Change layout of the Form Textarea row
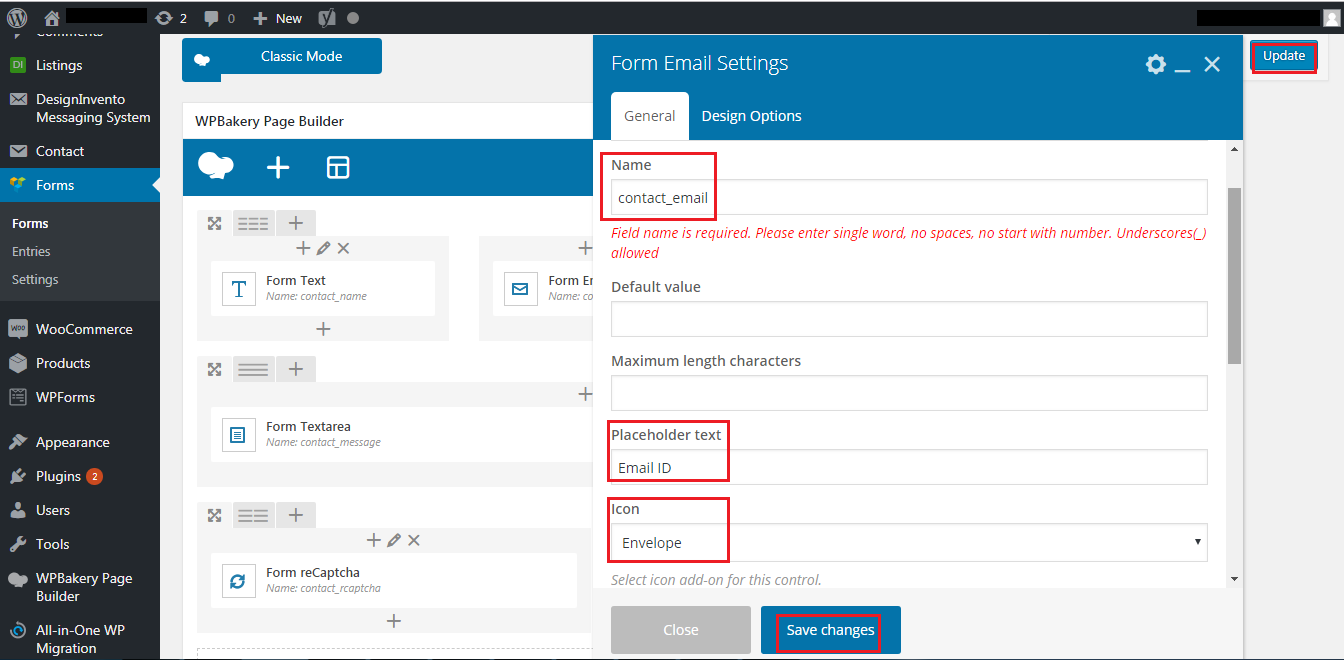 pyautogui.click(x=253, y=369)
